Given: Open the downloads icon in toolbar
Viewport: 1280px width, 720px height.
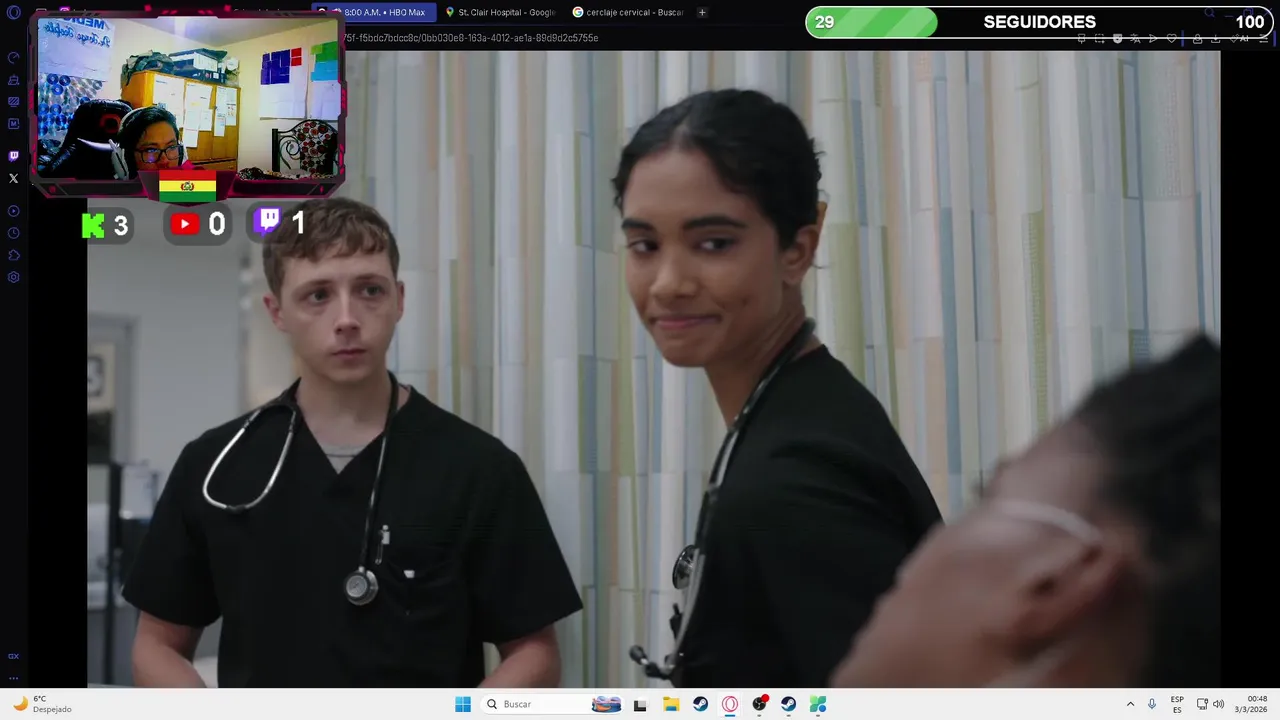Looking at the screenshot, I should click(x=1216, y=38).
